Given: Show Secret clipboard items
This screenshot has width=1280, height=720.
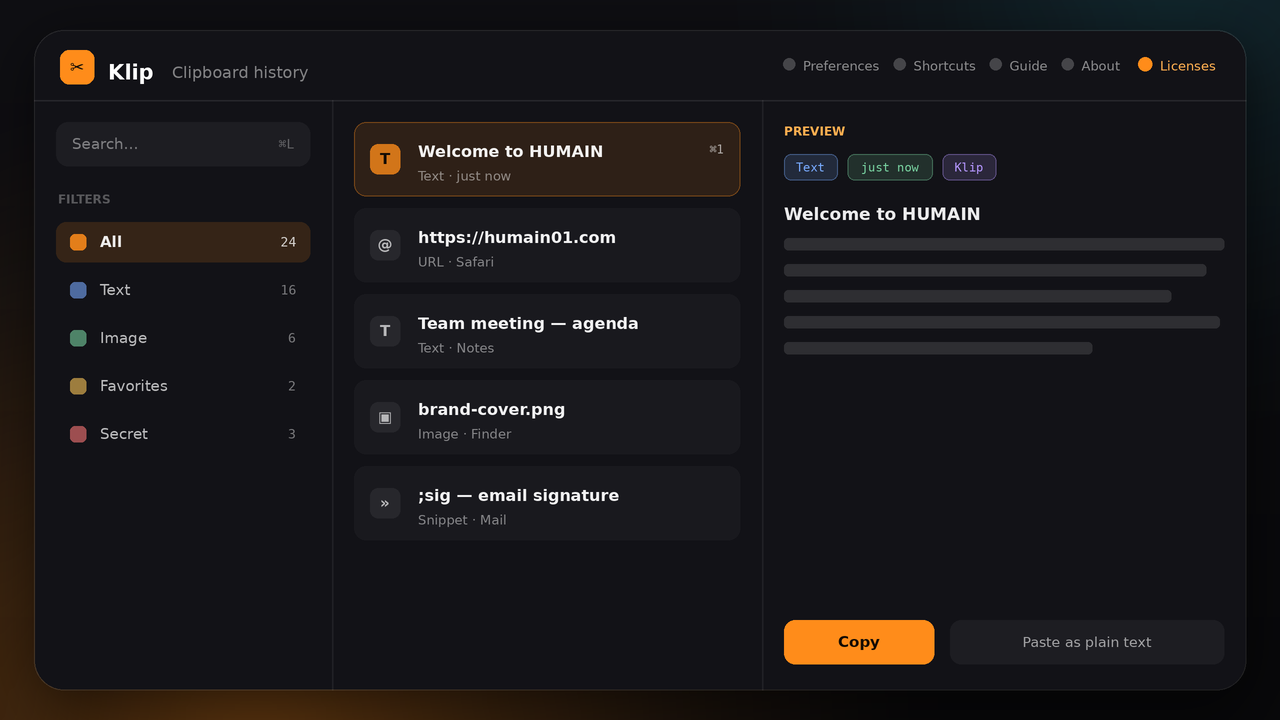Looking at the screenshot, I should (183, 434).
